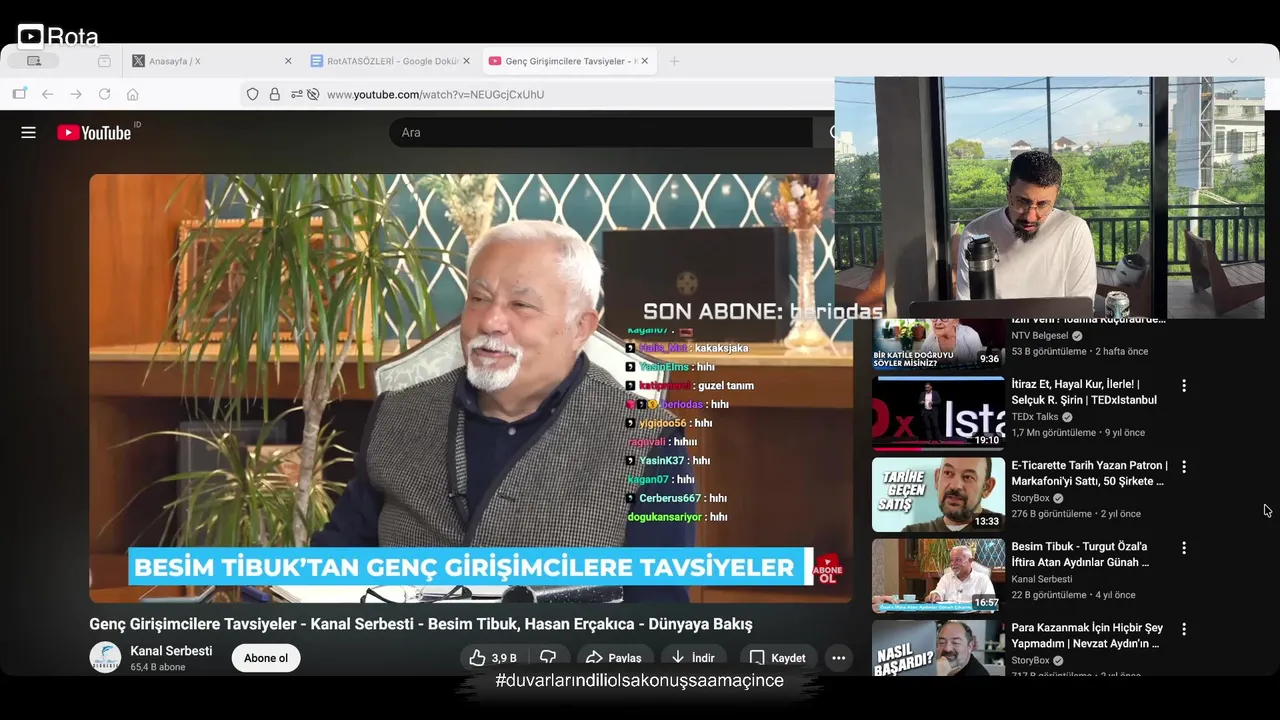
Task: Click the main video player area
Action: pos(471,388)
